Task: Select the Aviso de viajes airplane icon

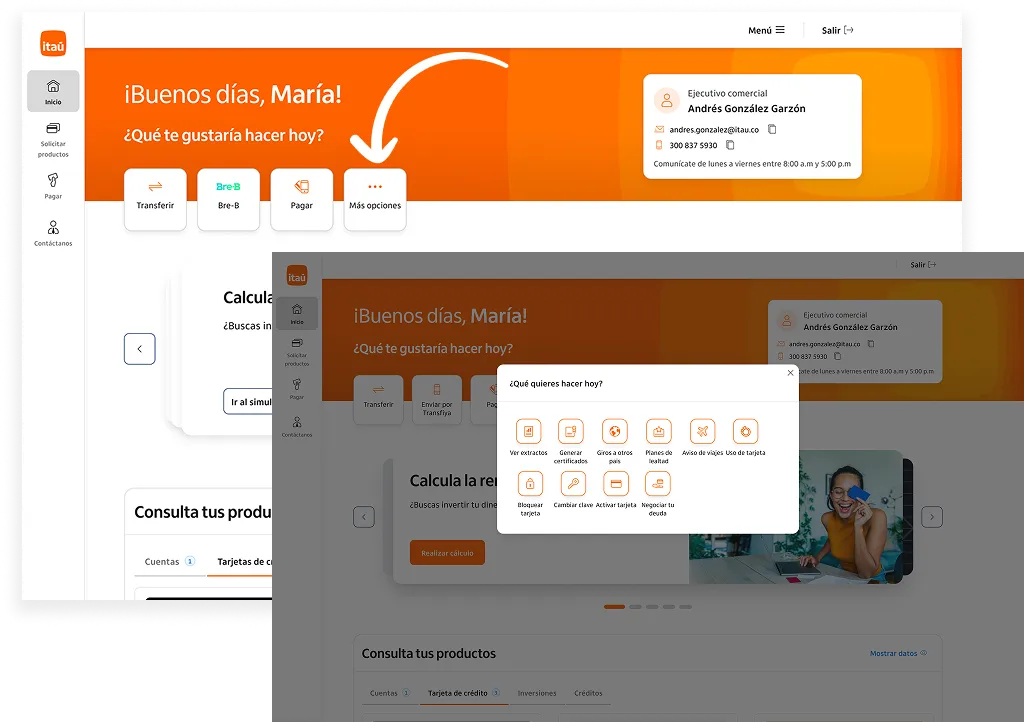Action: coord(702,432)
